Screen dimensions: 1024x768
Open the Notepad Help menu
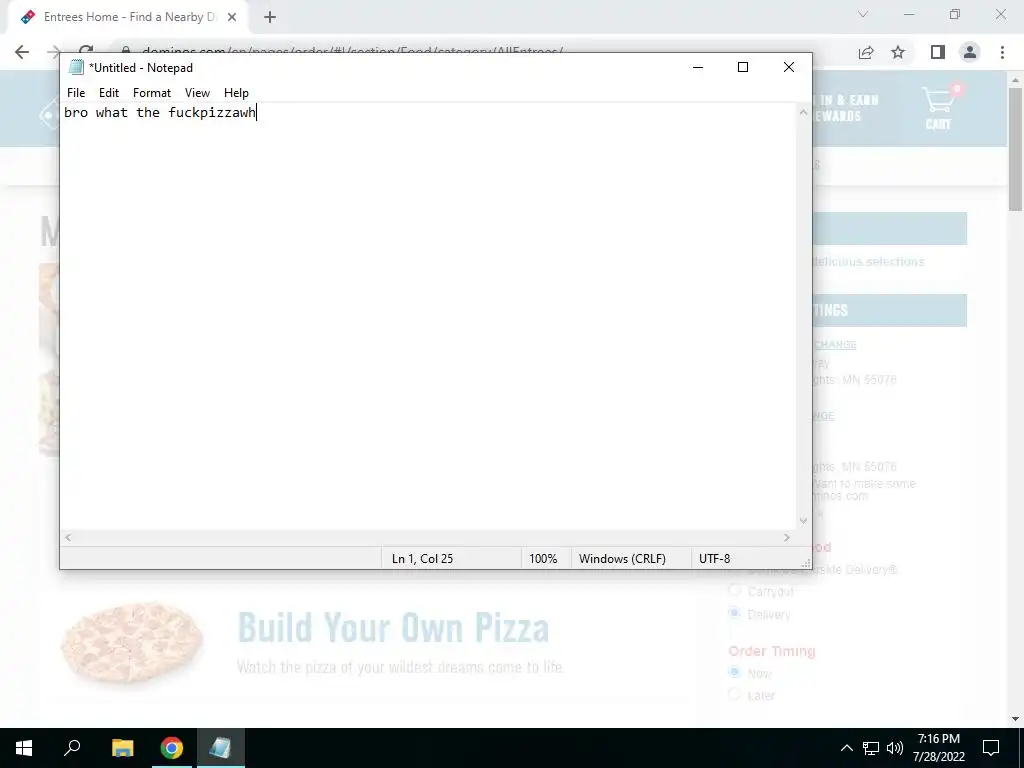pos(236,93)
